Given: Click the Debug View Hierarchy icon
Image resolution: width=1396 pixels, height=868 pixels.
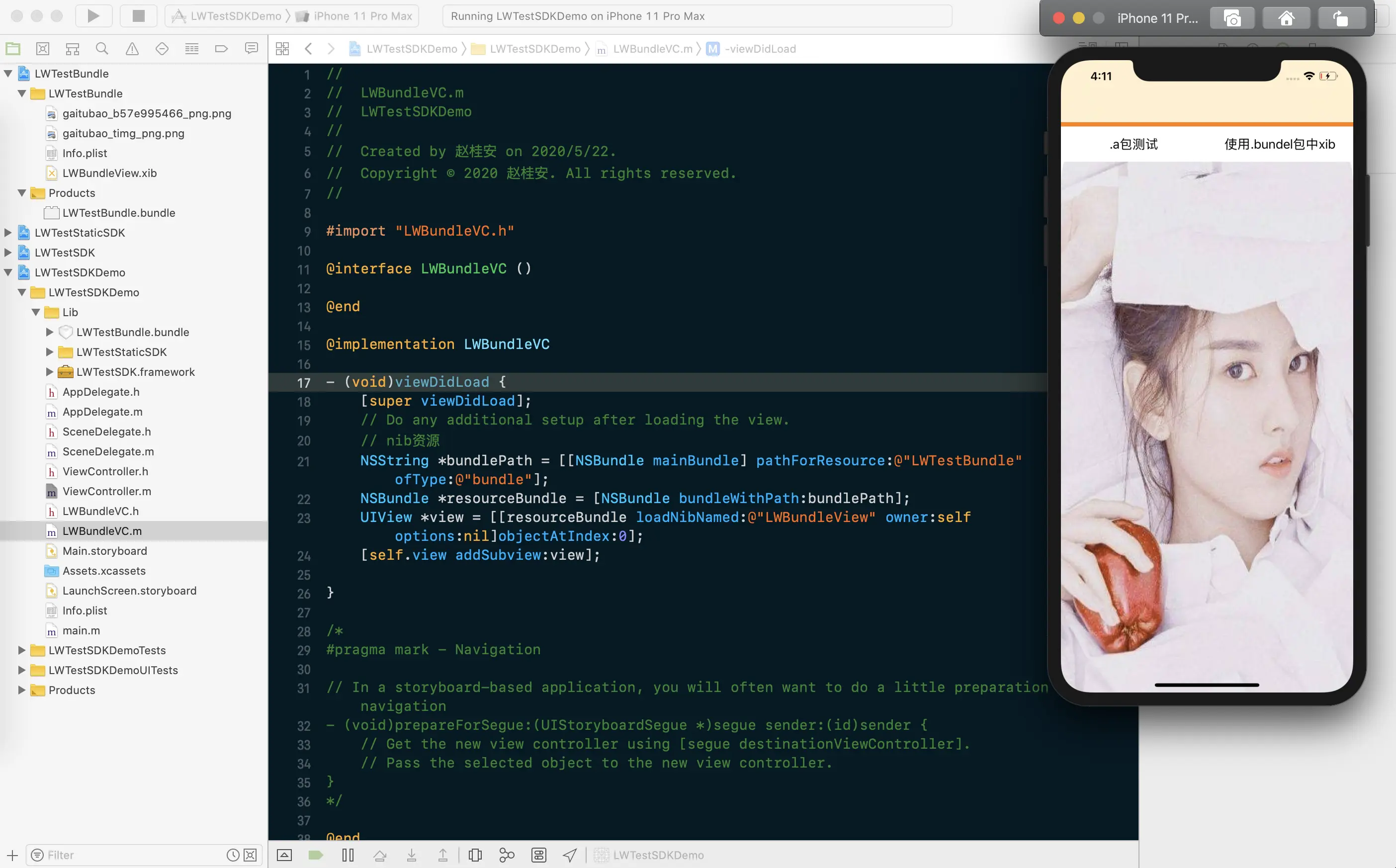Looking at the screenshot, I should 475,855.
